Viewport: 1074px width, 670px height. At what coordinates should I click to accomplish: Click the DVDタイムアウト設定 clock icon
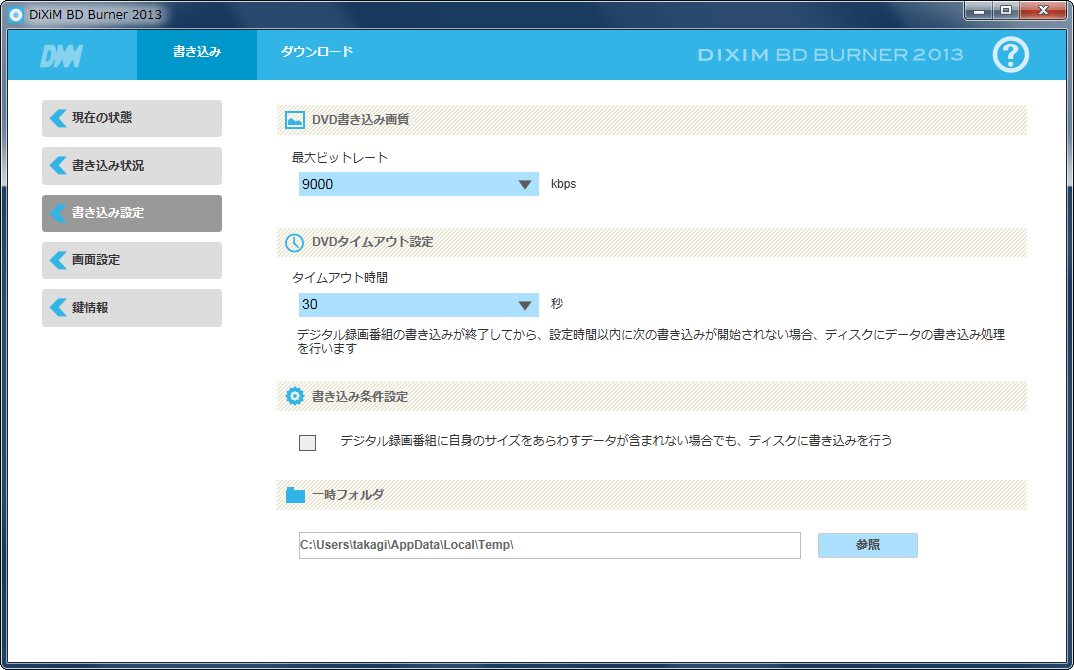(x=295, y=243)
